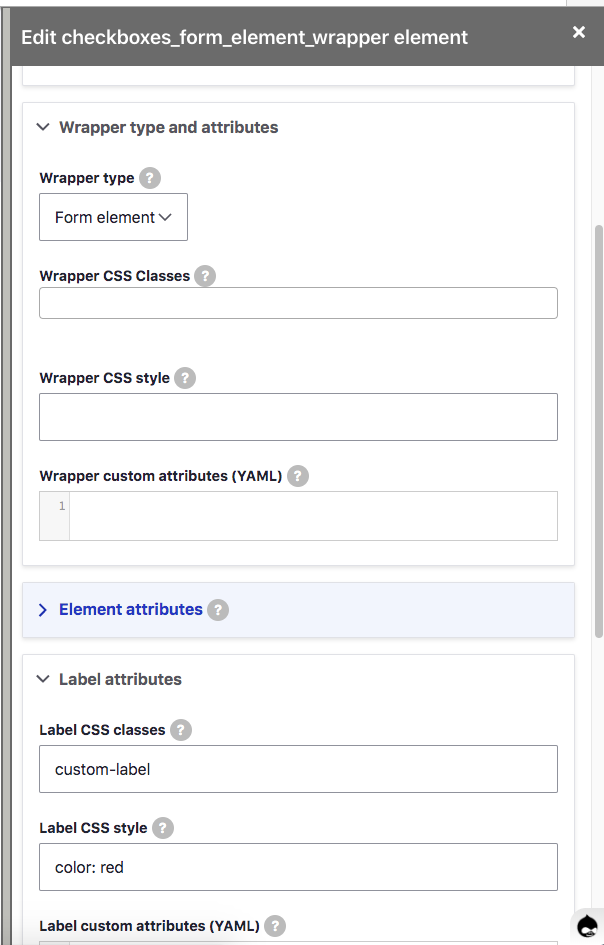Viewport: 604px width, 945px height.
Task: Open help for Wrapper custom attributes (YAML)
Action: pos(298,476)
